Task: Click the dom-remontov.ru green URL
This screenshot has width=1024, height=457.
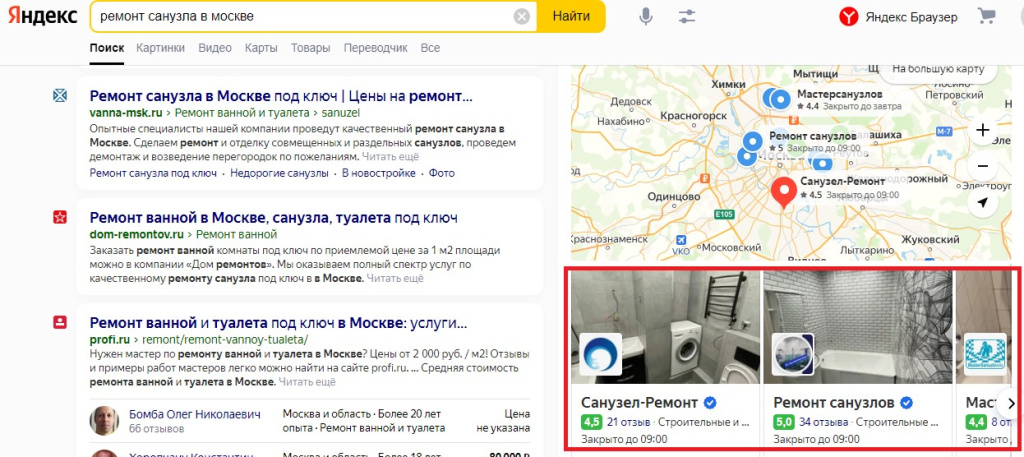Action: tap(136, 234)
